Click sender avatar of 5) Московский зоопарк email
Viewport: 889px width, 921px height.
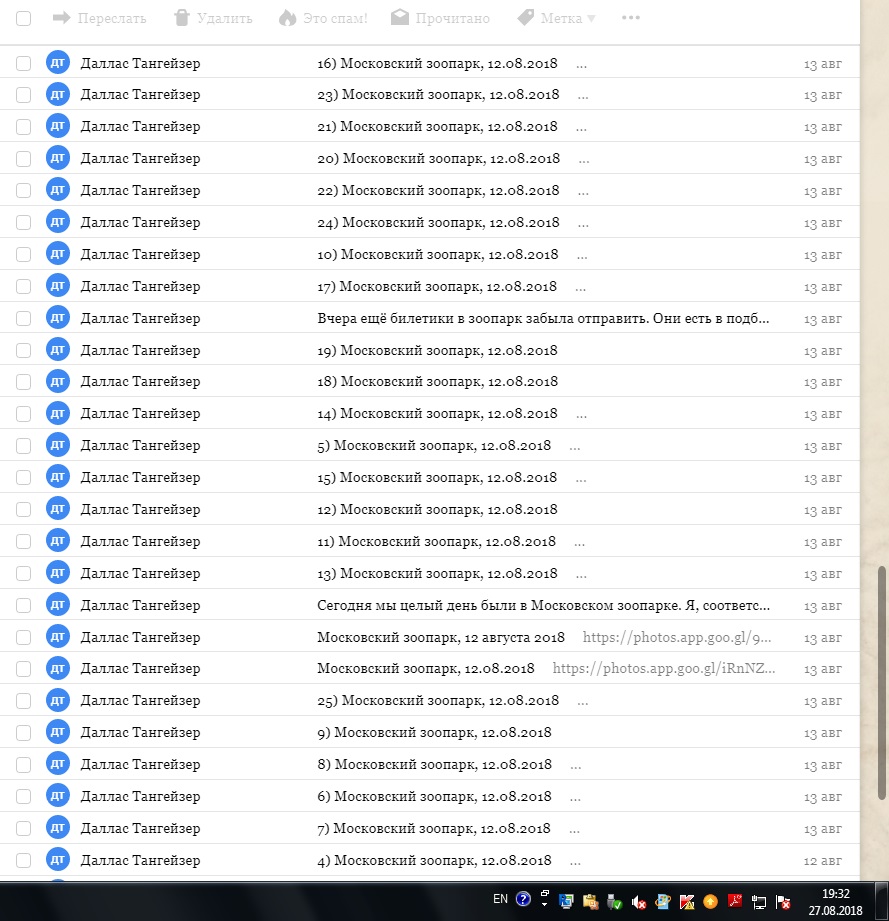(58, 445)
